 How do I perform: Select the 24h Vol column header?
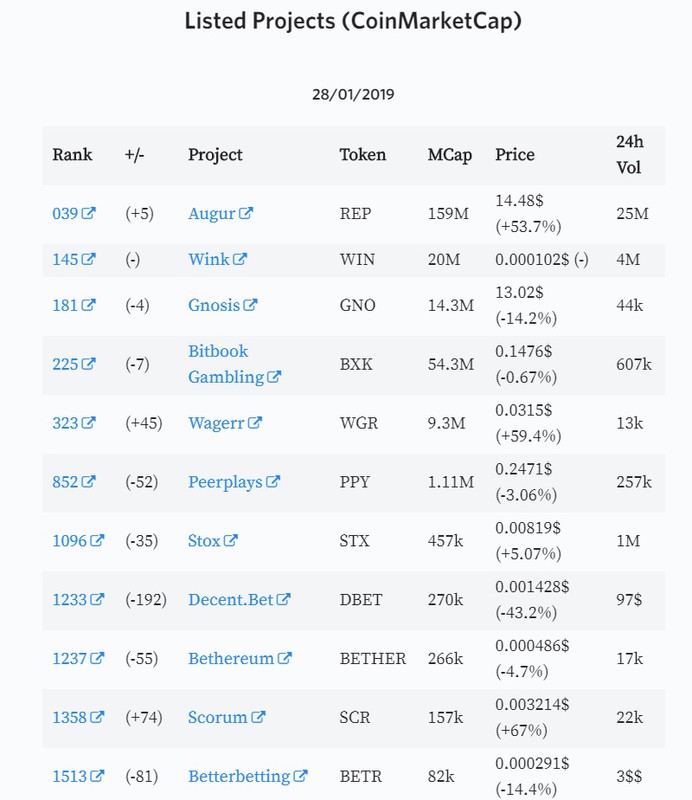(630, 155)
